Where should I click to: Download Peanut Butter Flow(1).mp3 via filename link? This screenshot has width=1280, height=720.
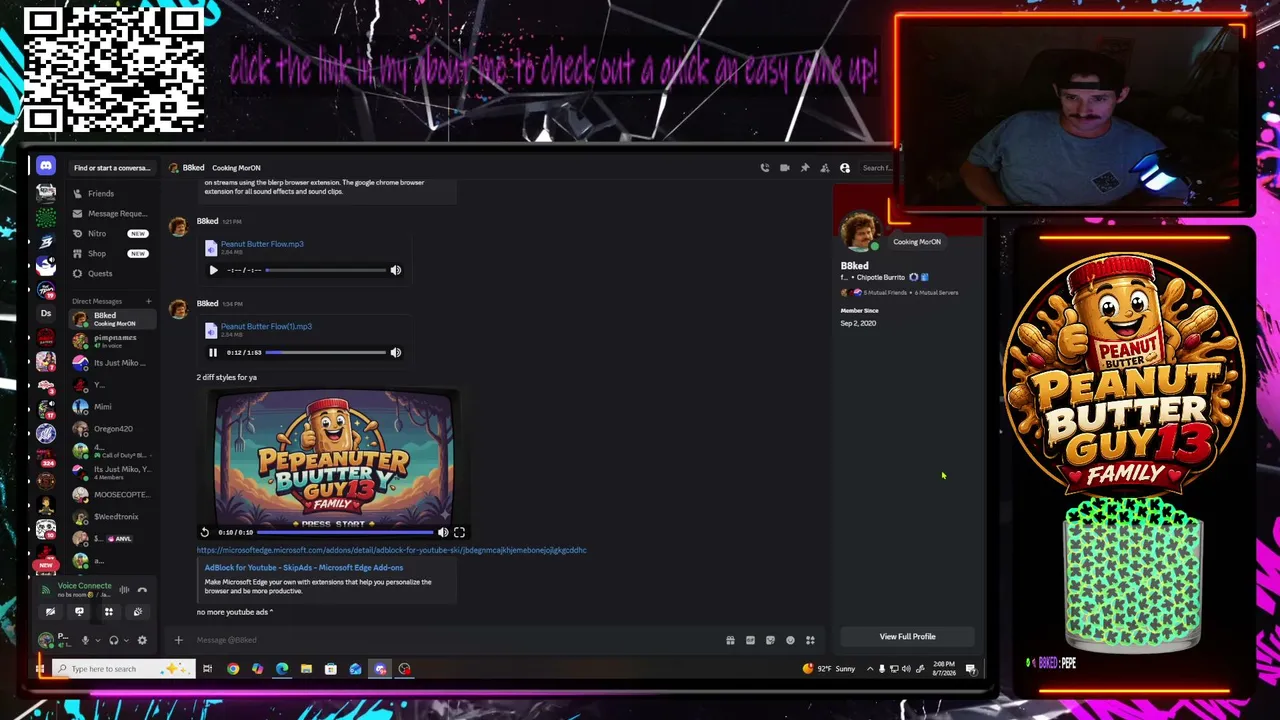point(266,326)
